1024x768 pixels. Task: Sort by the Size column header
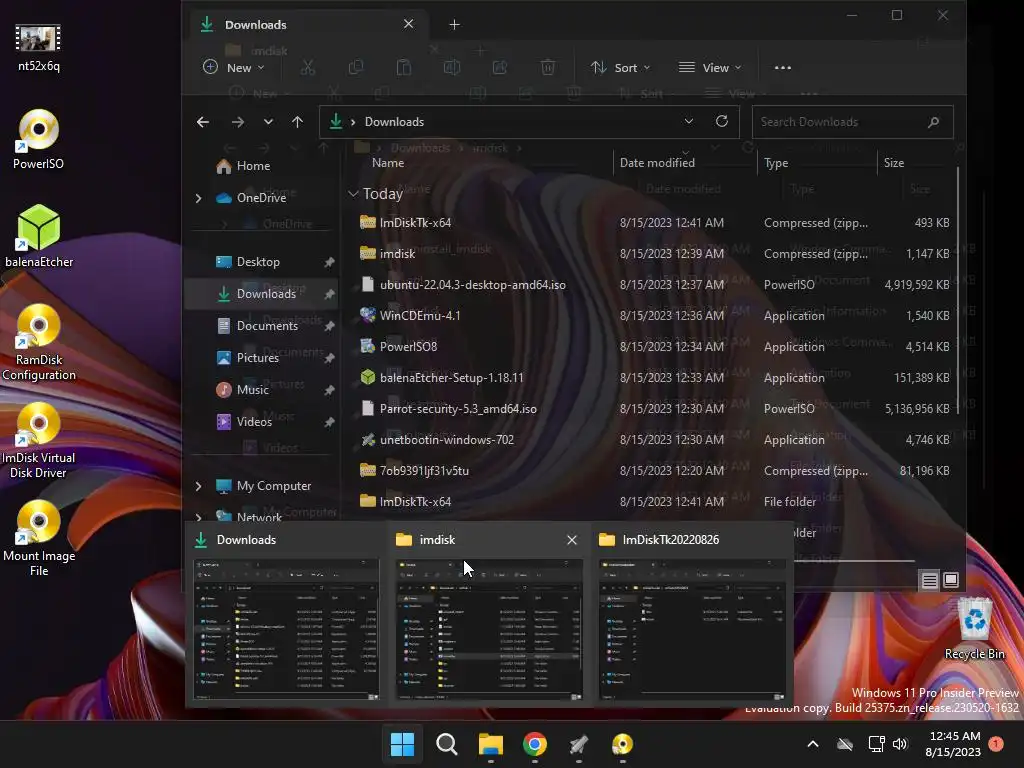coord(893,163)
